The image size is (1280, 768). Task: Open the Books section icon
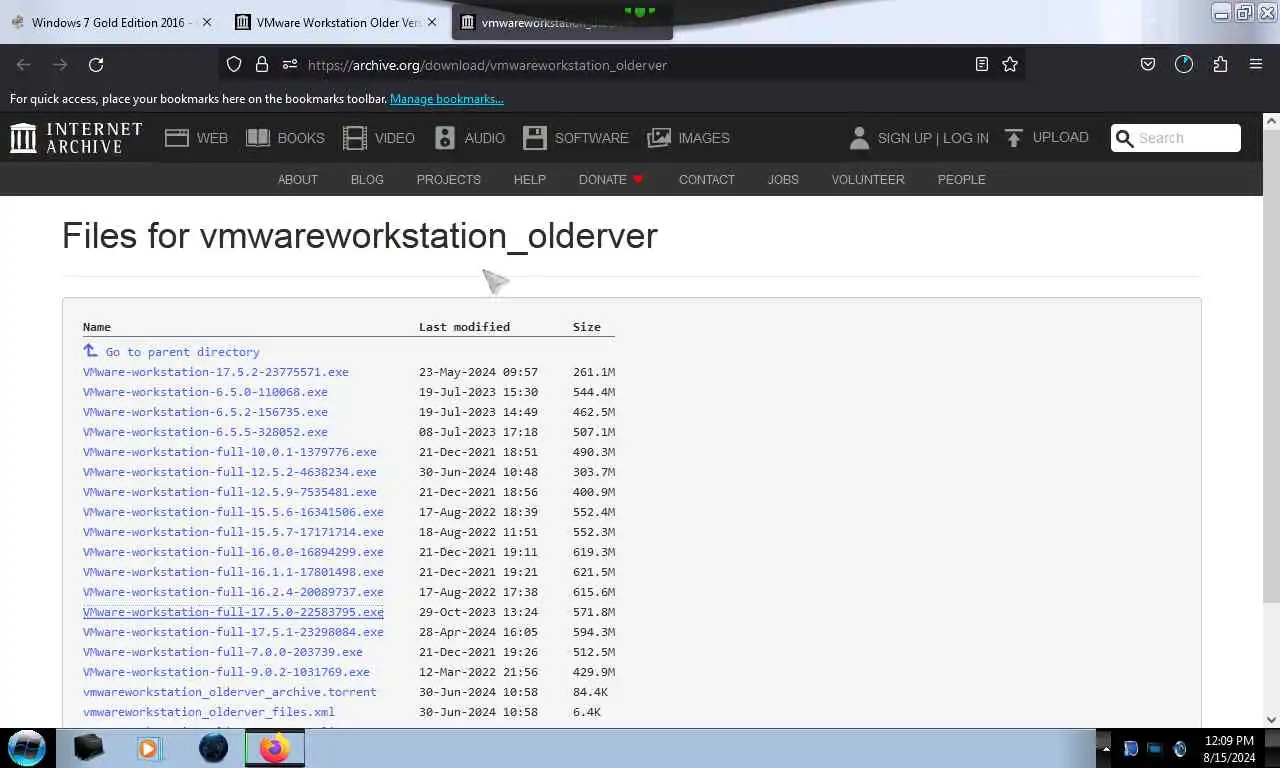[x=258, y=138]
